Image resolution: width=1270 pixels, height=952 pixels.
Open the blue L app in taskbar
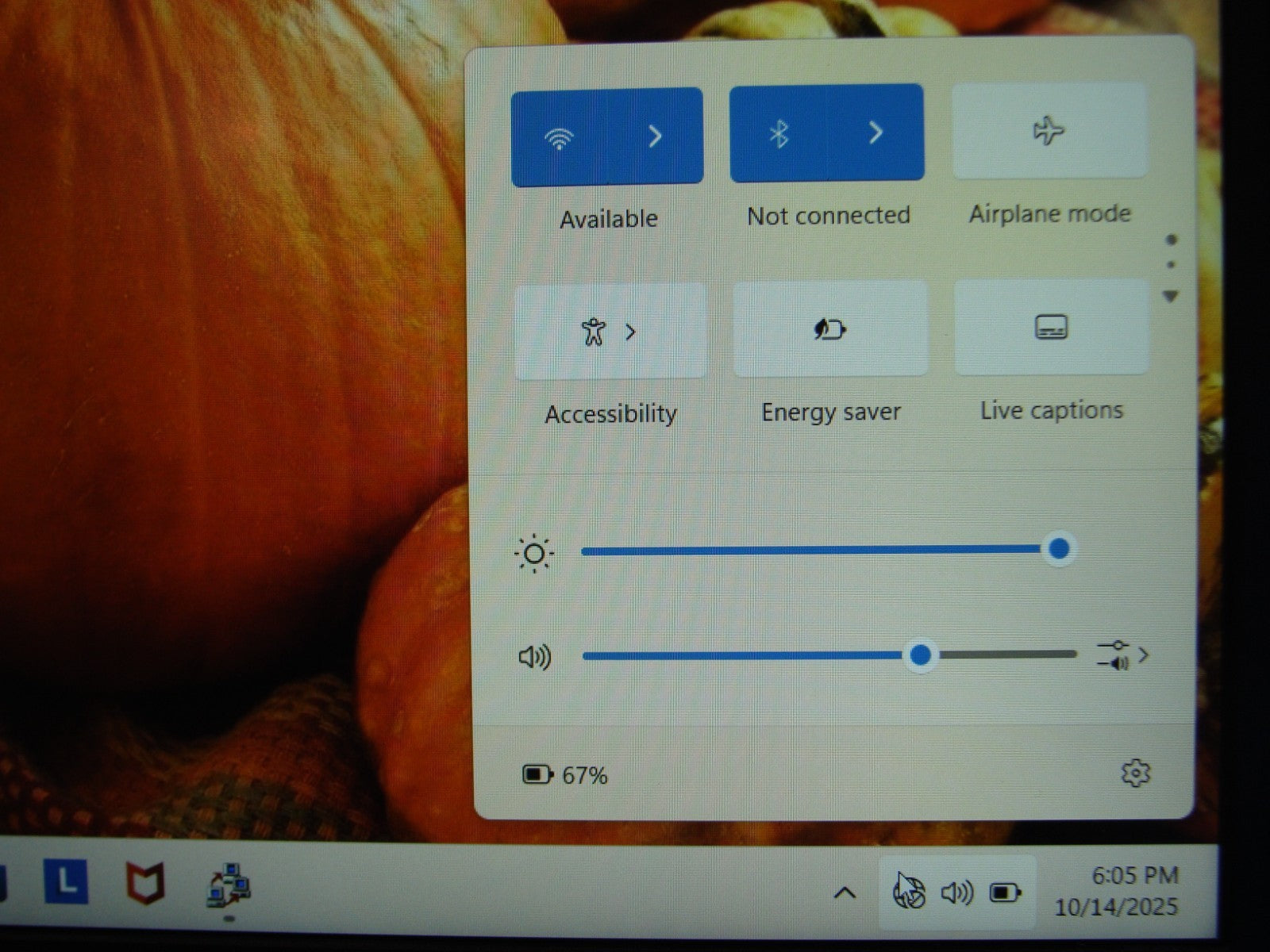[66, 881]
